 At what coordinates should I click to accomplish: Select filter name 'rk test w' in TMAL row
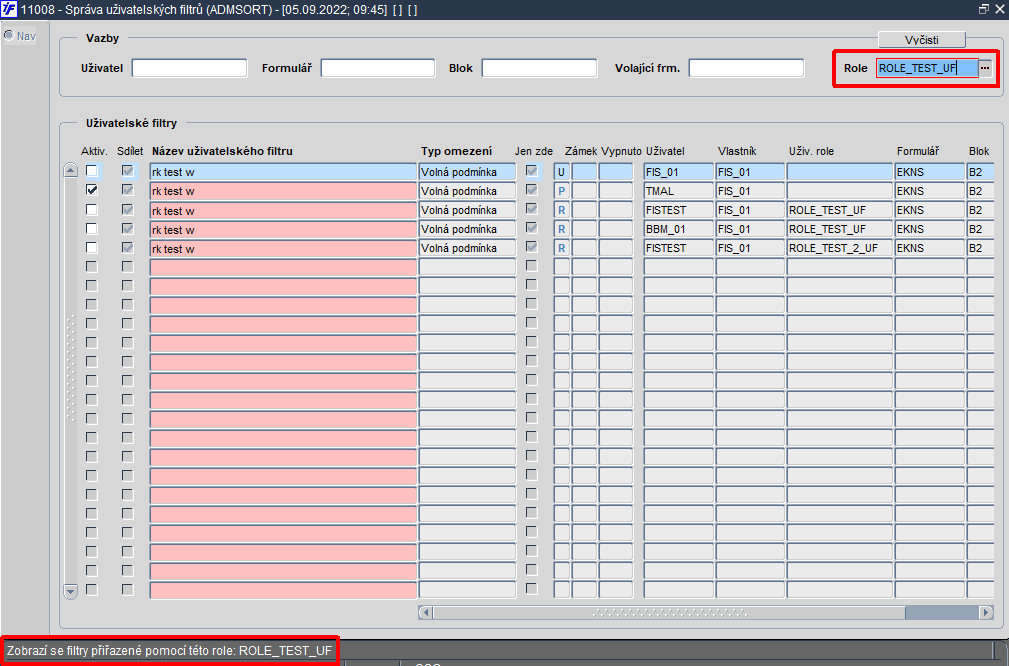[283, 191]
